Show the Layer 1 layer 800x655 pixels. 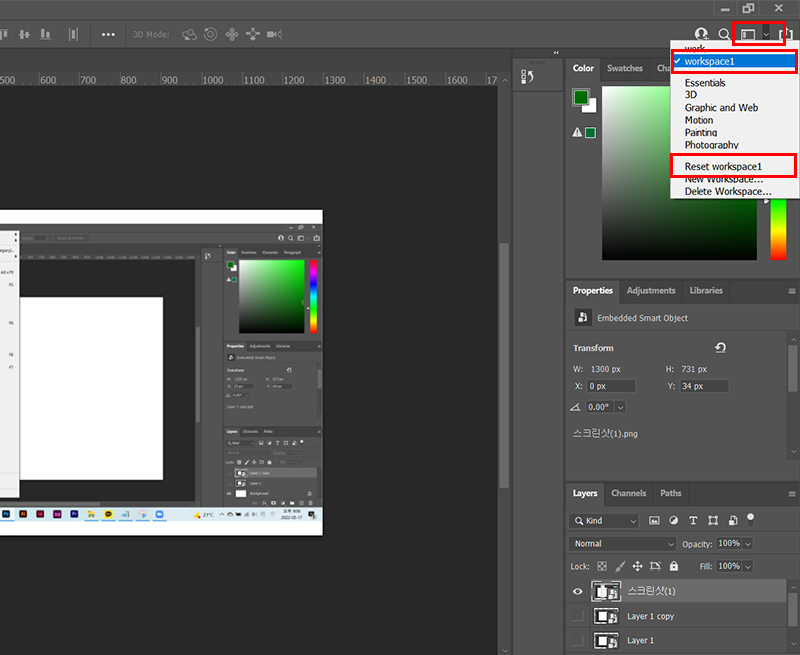[x=578, y=640]
